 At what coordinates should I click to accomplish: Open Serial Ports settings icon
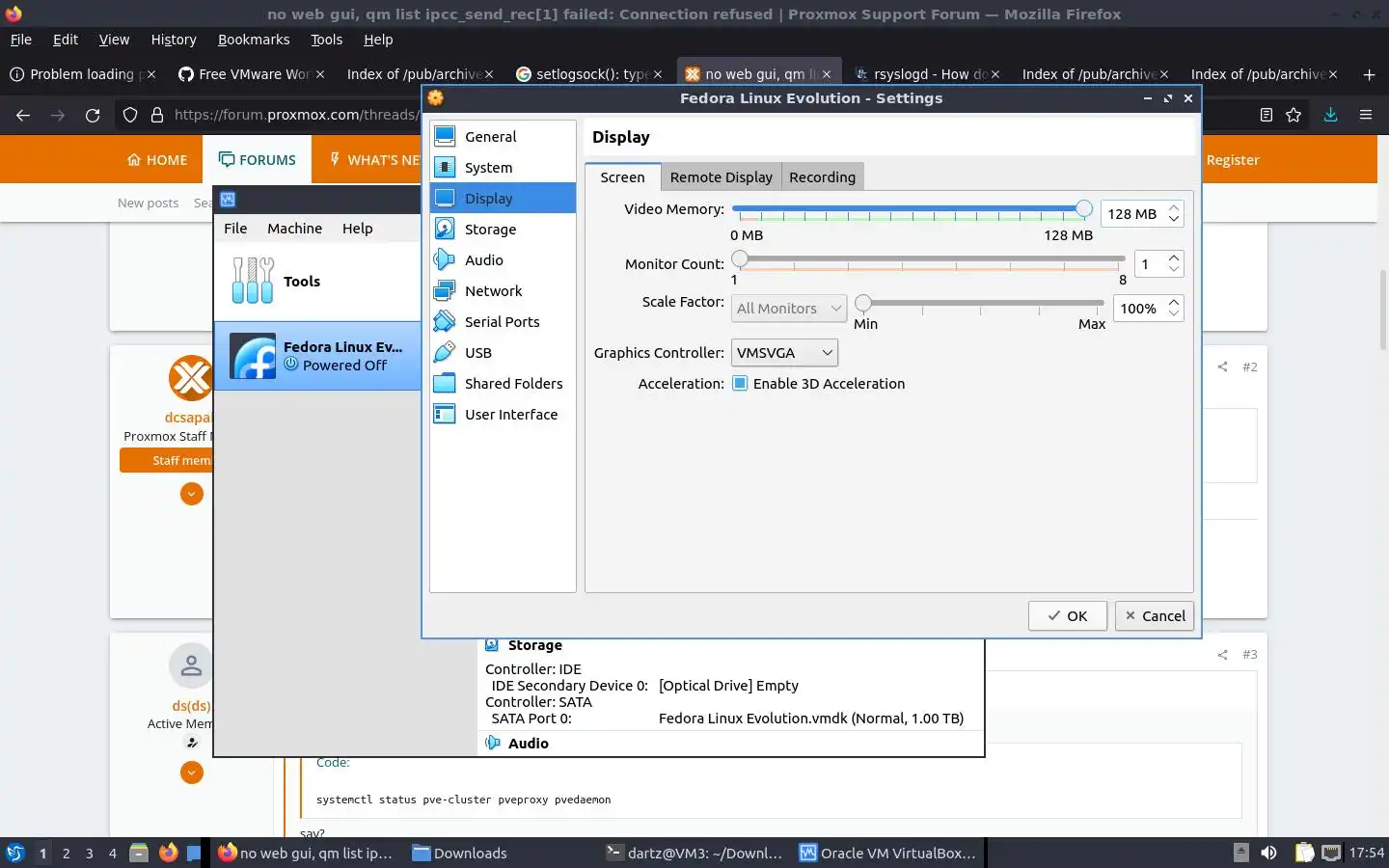445,321
